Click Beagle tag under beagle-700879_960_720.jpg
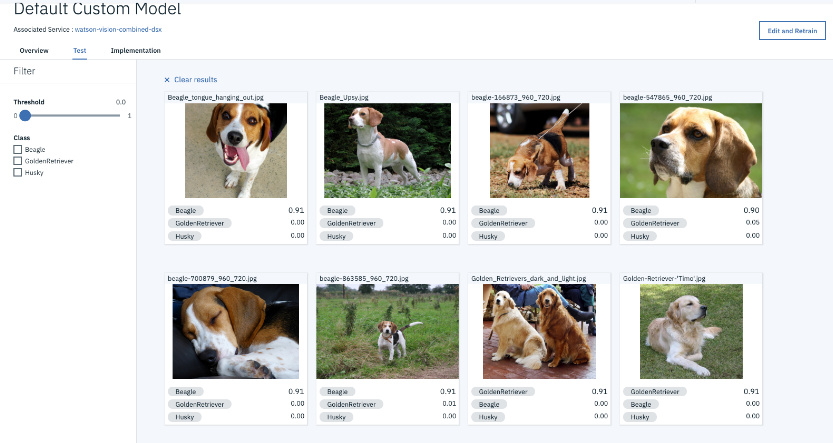The image size is (833, 443). [185, 391]
